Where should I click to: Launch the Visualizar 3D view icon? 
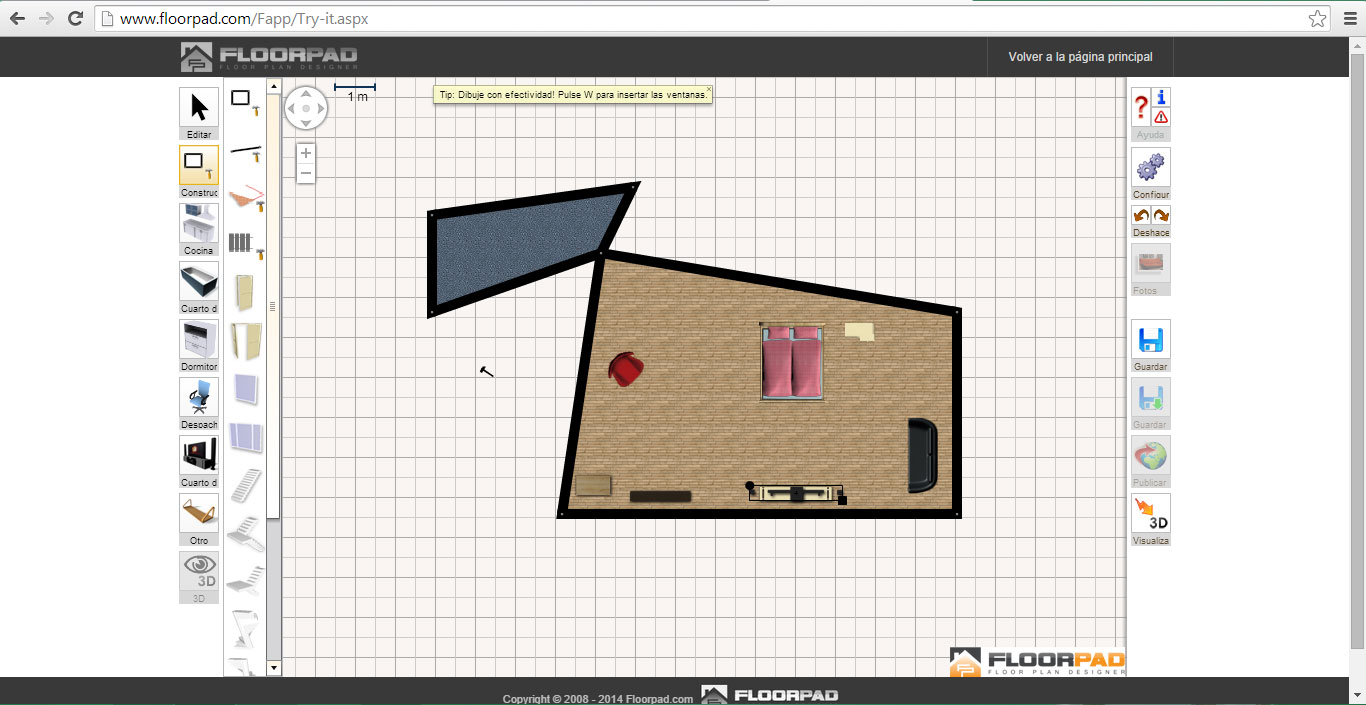point(1150,514)
